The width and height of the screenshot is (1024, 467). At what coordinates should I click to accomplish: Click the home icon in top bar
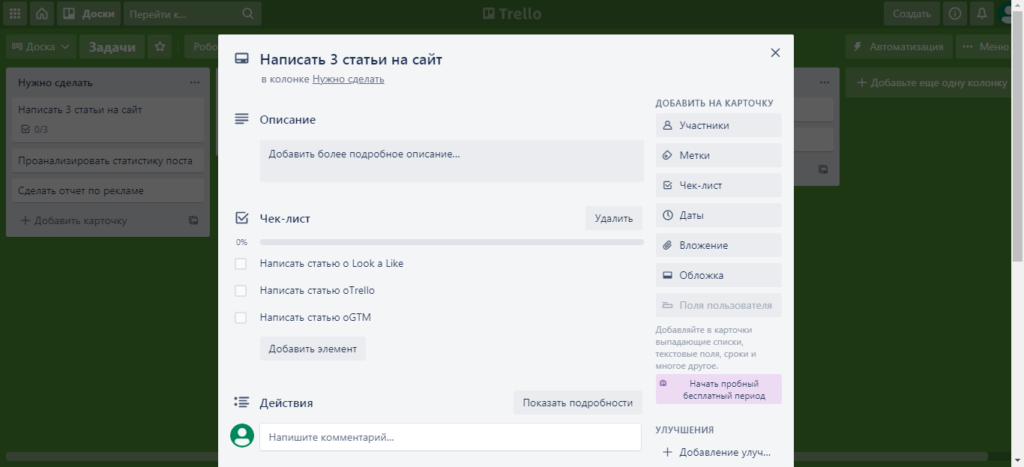point(42,14)
